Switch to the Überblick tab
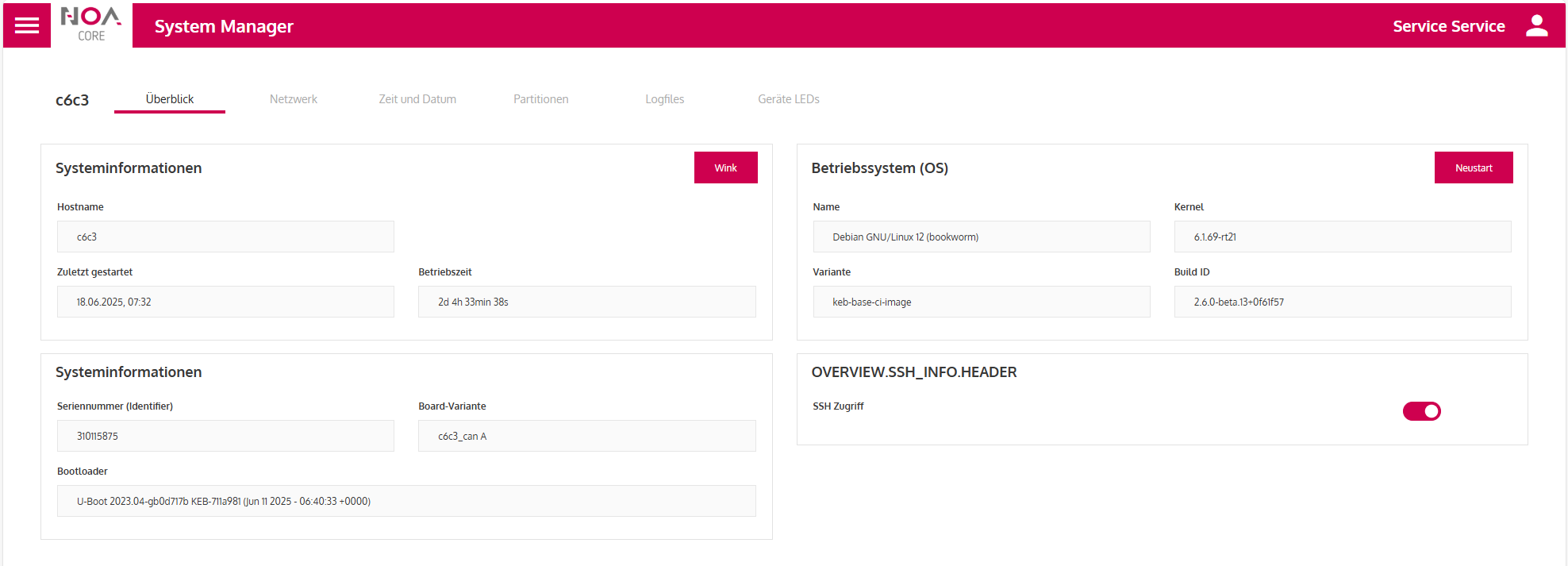The width and height of the screenshot is (1568, 566). click(170, 99)
